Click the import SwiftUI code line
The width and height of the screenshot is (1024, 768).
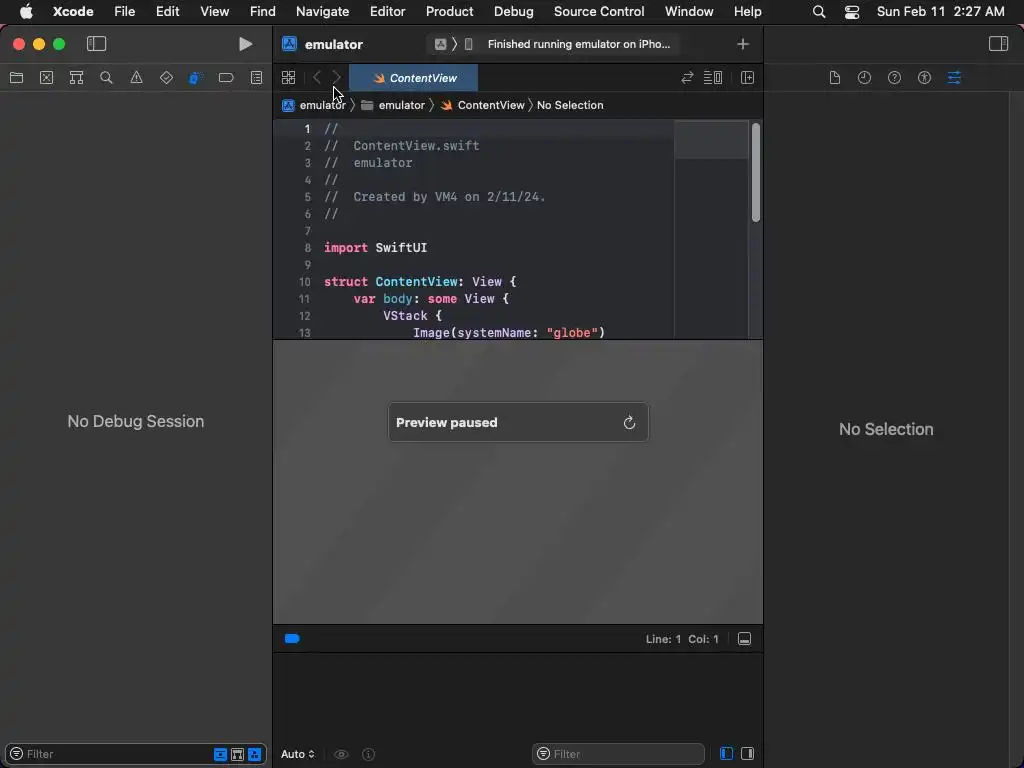pyautogui.click(x=376, y=248)
